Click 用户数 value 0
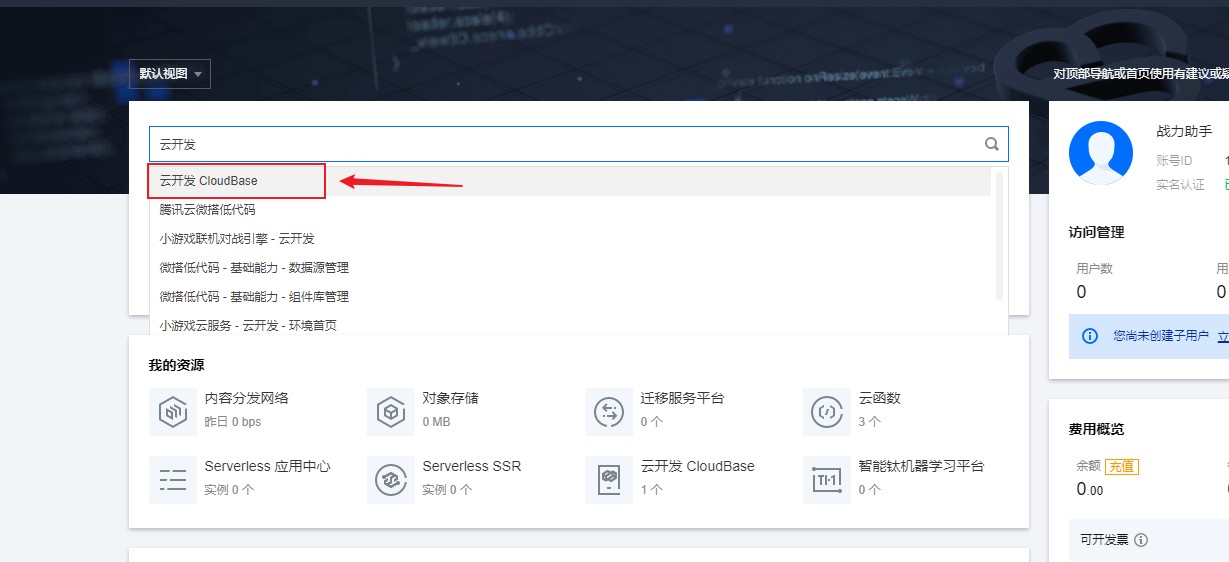Screen dimensions: 1229x562 [1081, 292]
